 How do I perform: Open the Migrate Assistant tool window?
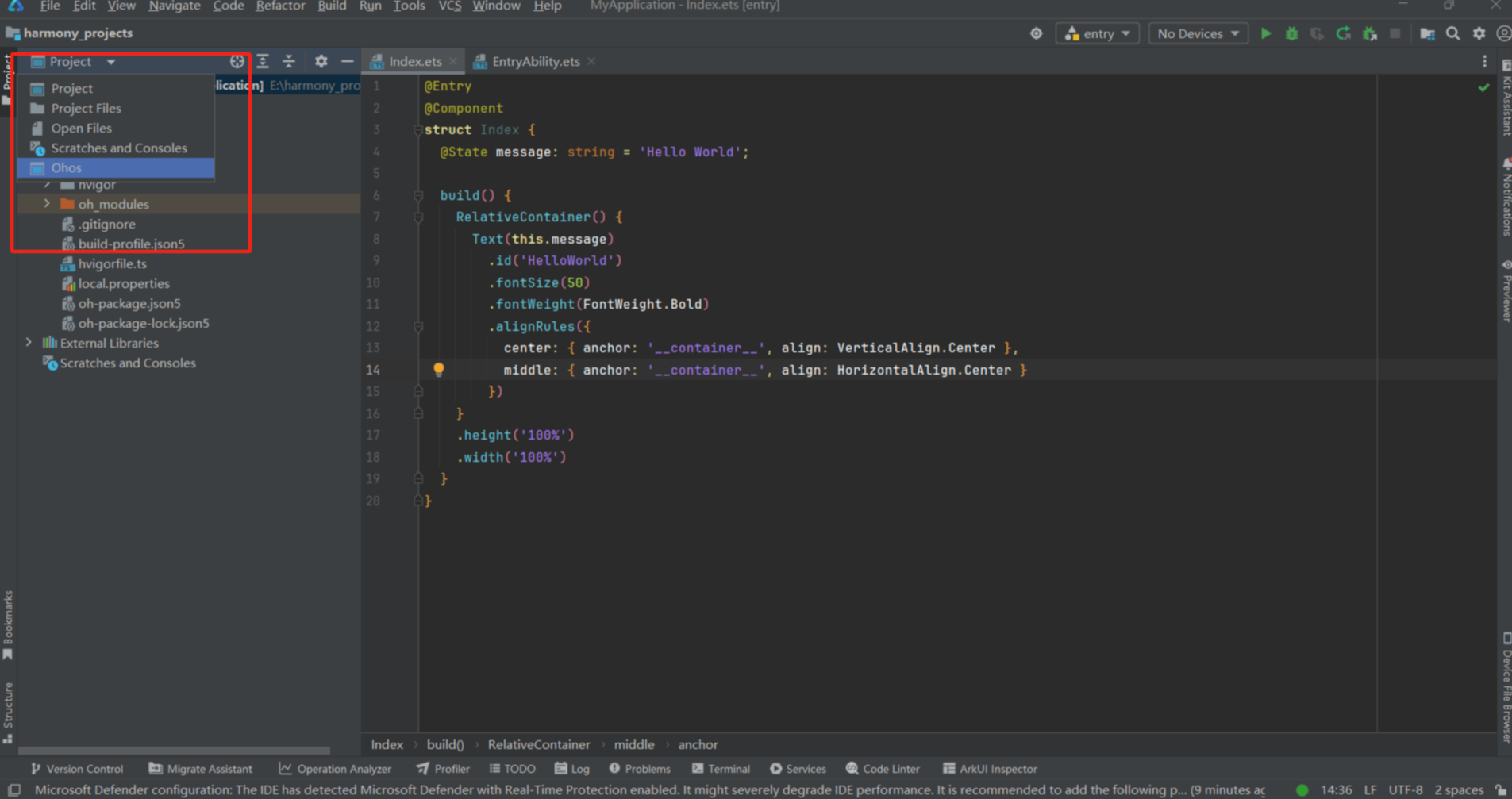click(x=201, y=769)
